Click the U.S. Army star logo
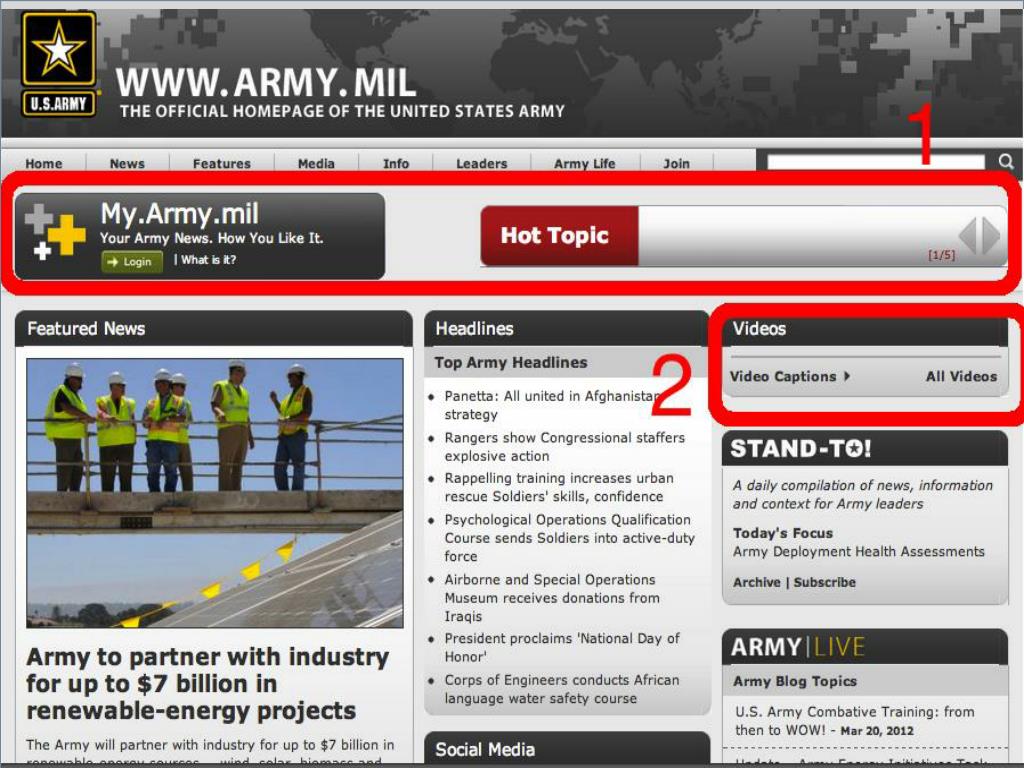This screenshot has height=768, width=1024. coord(59,64)
